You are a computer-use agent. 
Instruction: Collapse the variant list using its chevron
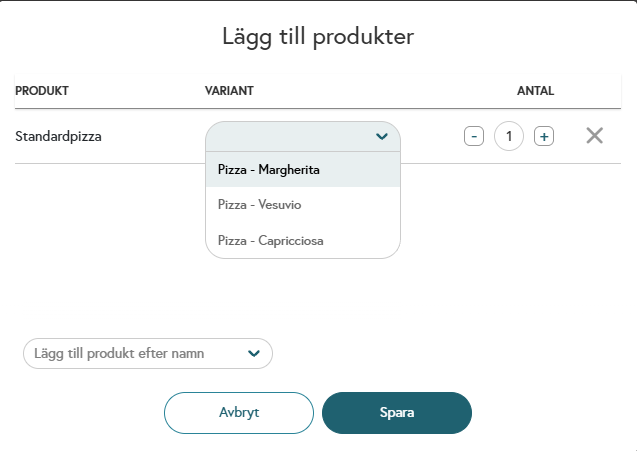coord(381,137)
